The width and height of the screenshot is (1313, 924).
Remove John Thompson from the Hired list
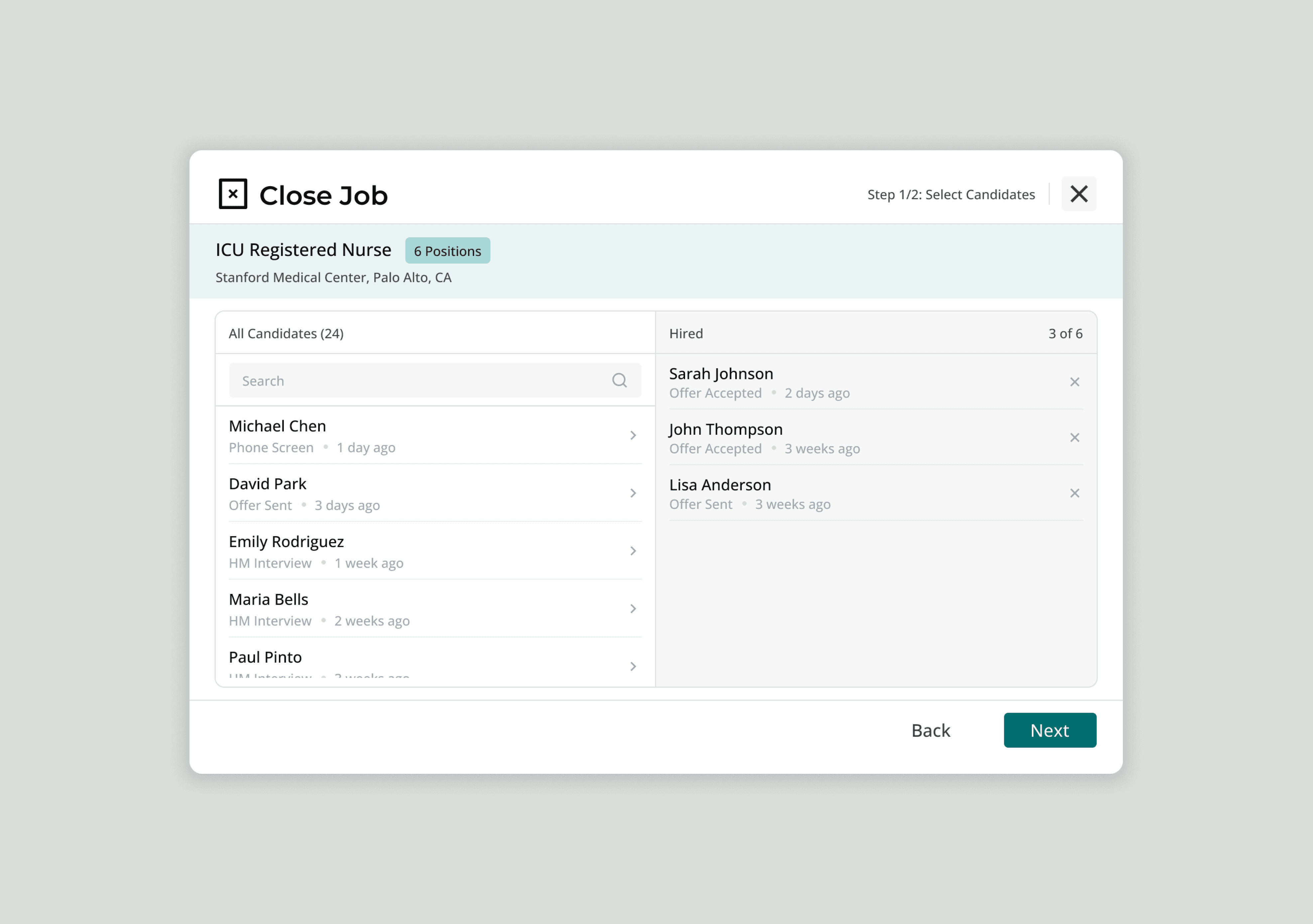click(1075, 437)
